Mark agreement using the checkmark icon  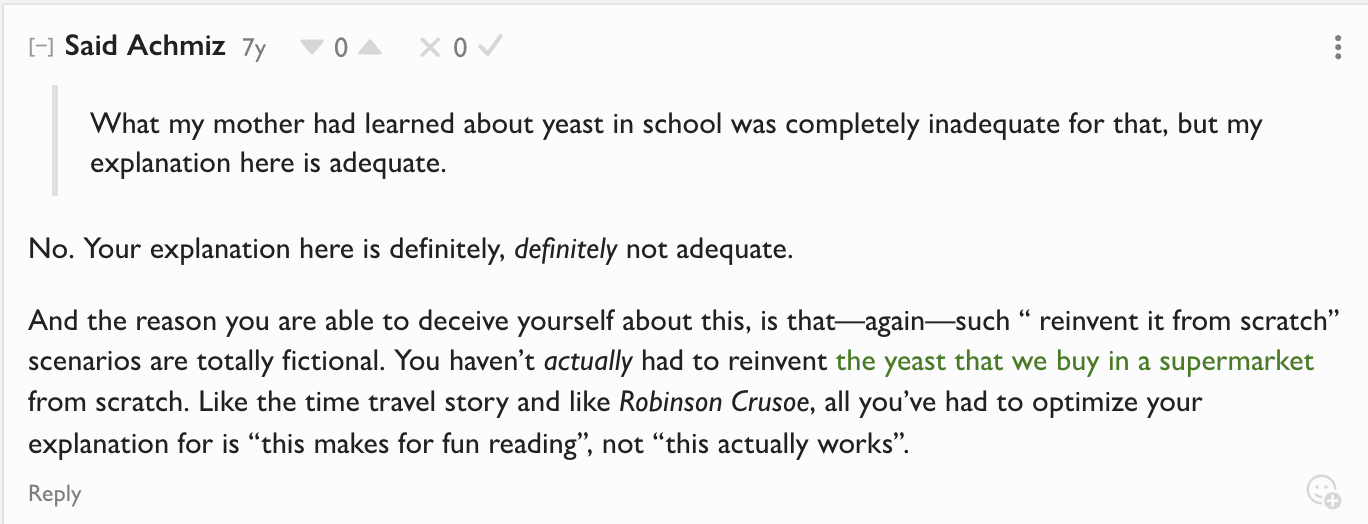[489, 47]
